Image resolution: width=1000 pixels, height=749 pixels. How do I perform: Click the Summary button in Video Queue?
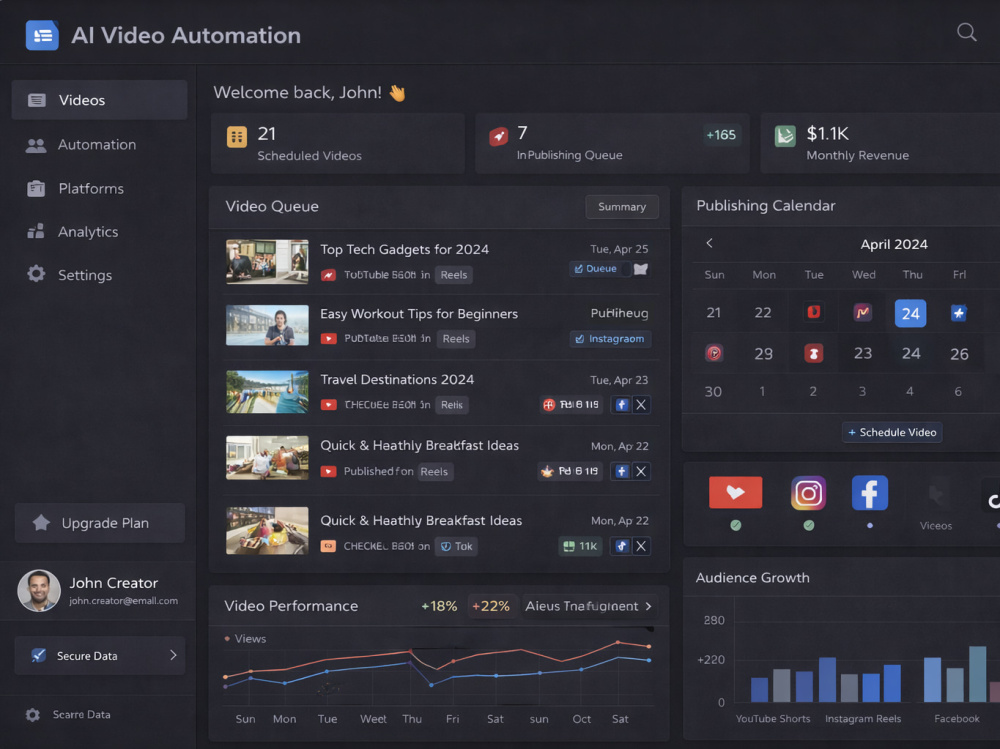pos(622,207)
